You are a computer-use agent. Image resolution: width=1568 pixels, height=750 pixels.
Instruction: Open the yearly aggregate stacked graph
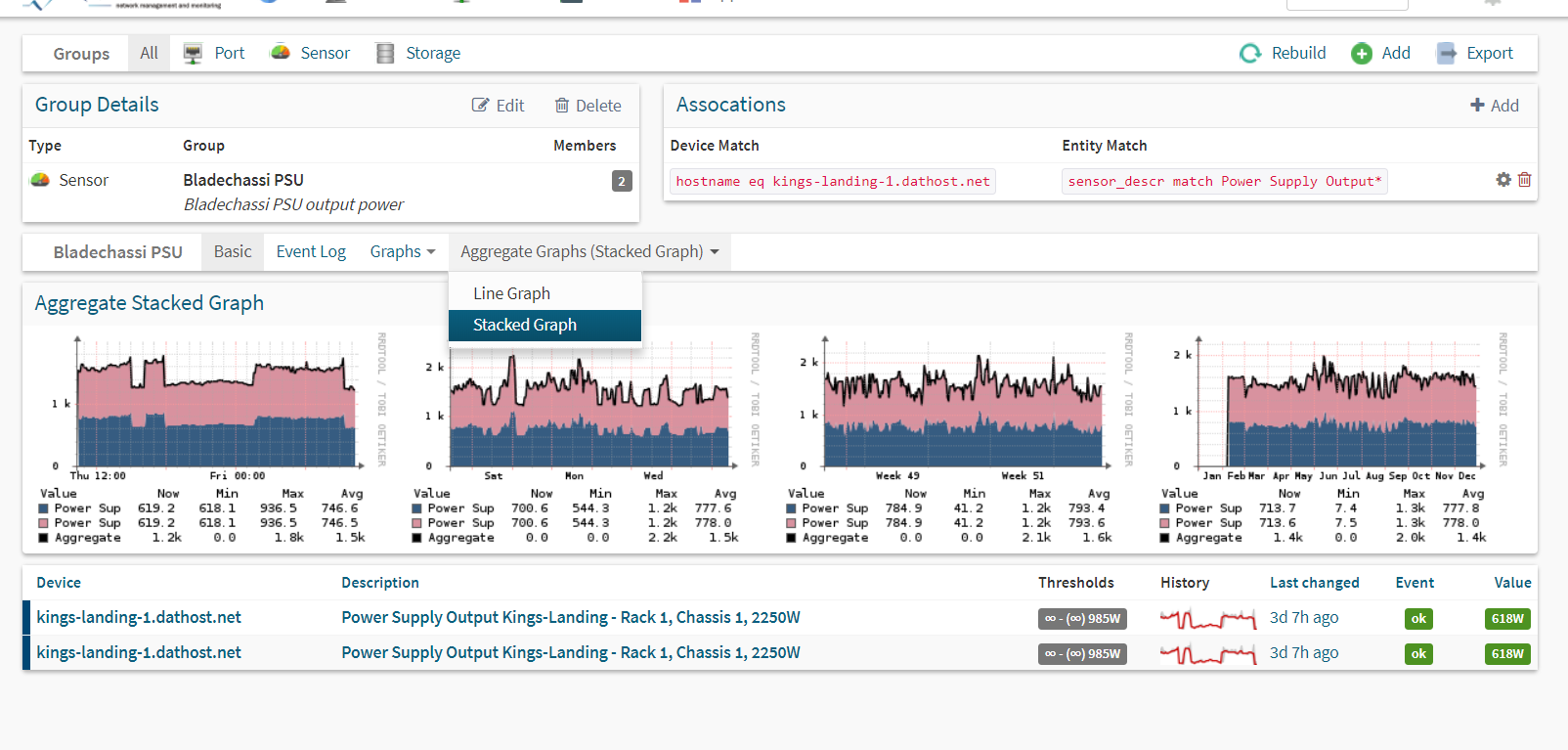point(1333,438)
